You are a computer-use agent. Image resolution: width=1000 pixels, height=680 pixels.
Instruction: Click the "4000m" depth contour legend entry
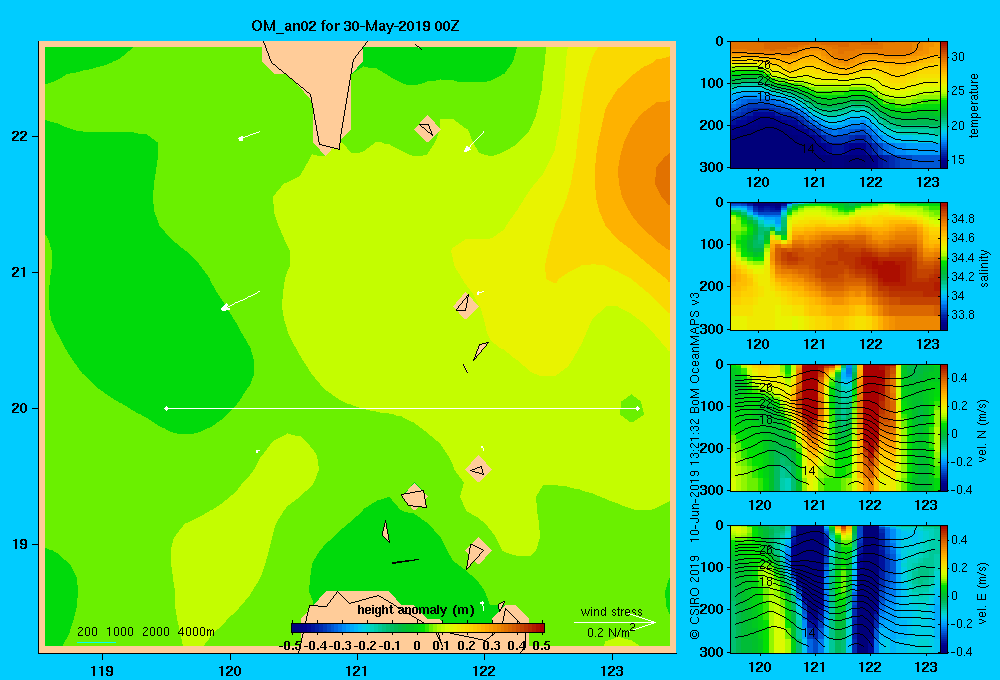click(196, 632)
